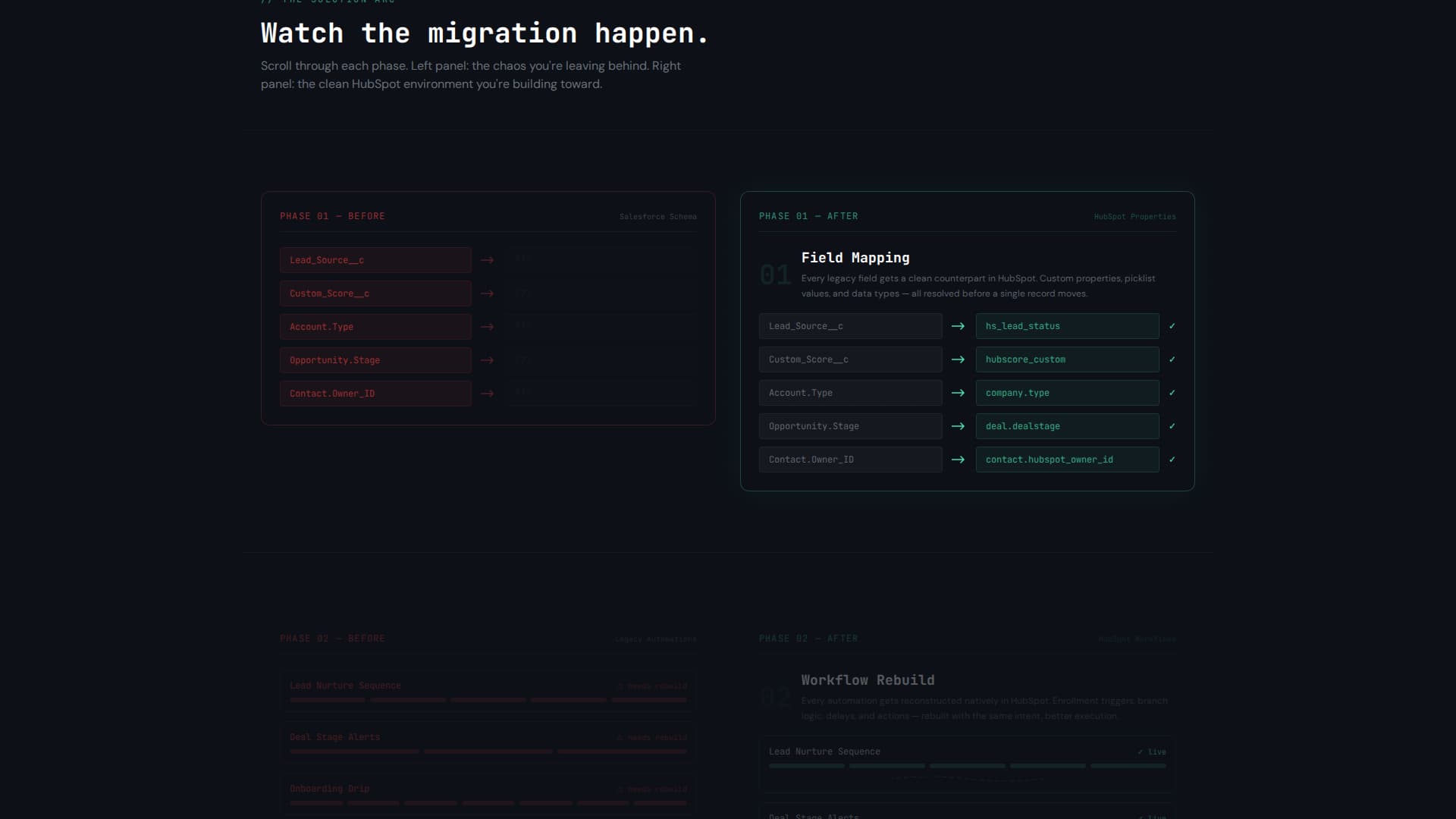
Task: Click the green arrow pointing to hs_lead_status
Action: 958,326
